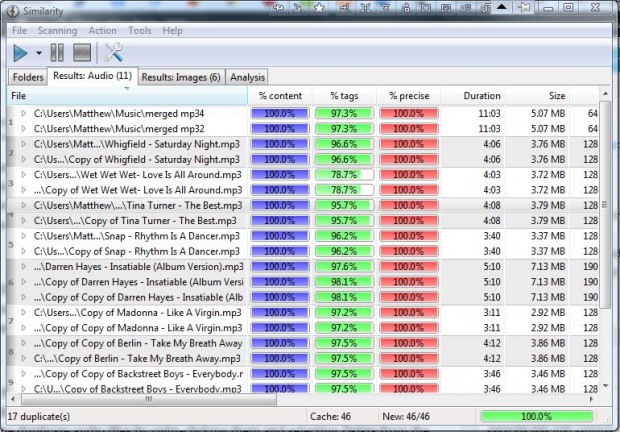Expand the merged mp32 row

click(23, 129)
